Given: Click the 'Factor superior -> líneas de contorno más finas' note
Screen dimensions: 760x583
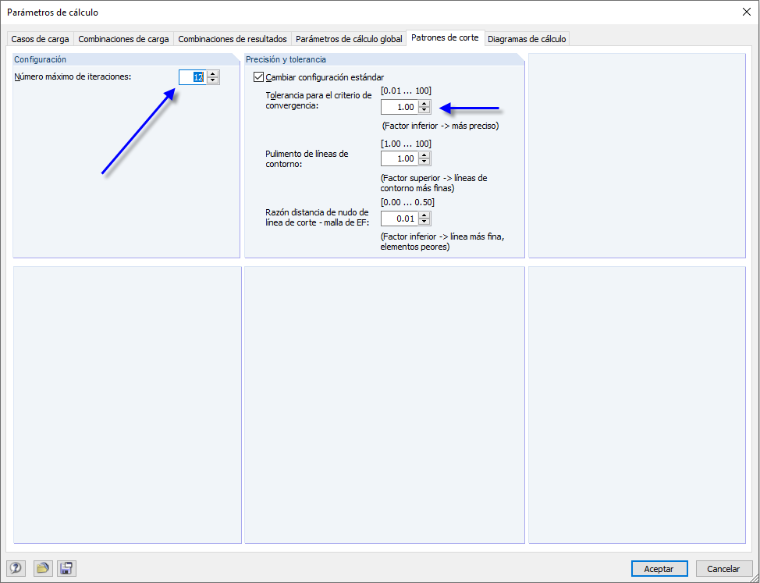Looking at the screenshot, I should pos(434,183).
